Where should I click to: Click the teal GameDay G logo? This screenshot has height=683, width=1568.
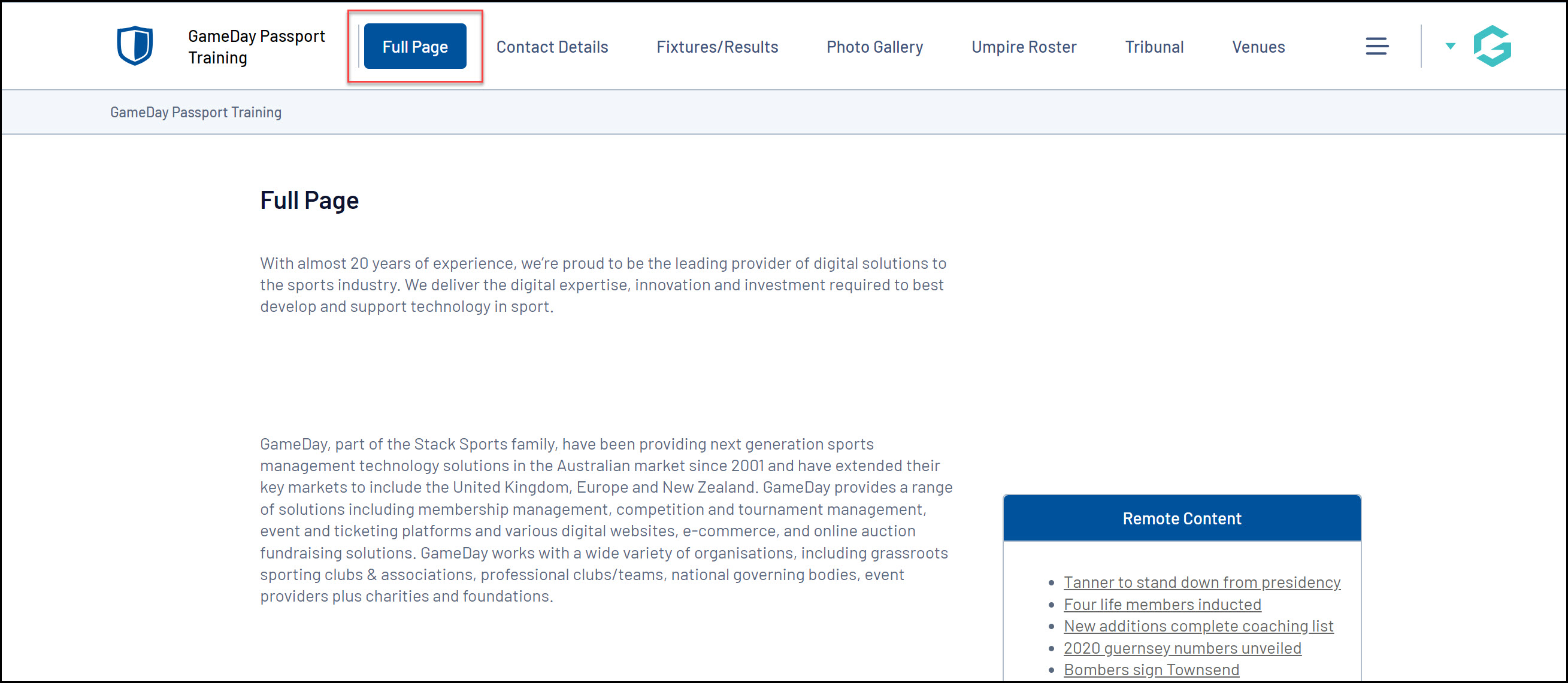[x=1492, y=46]
